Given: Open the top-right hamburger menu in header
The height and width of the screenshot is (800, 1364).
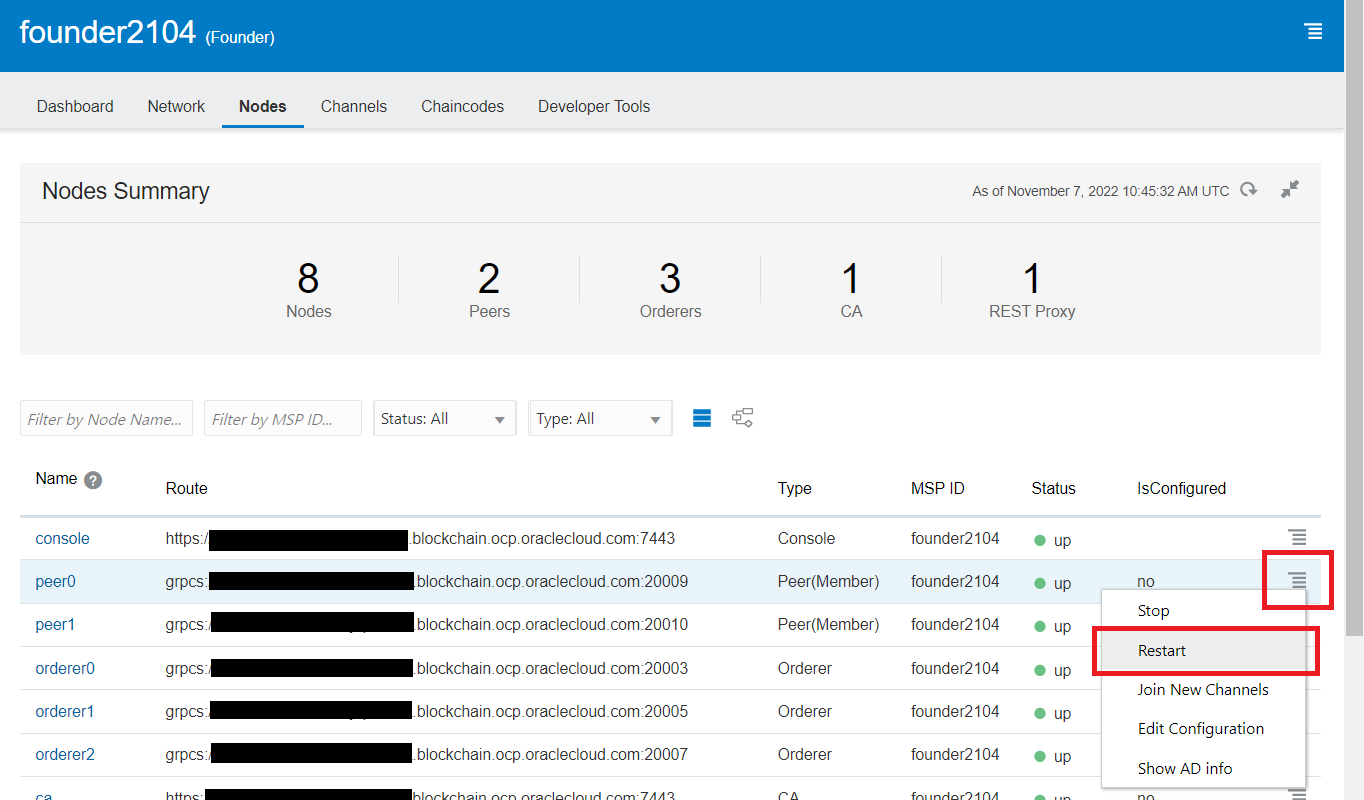Looking at the screenshot, I should click(x=1314, y=32).
